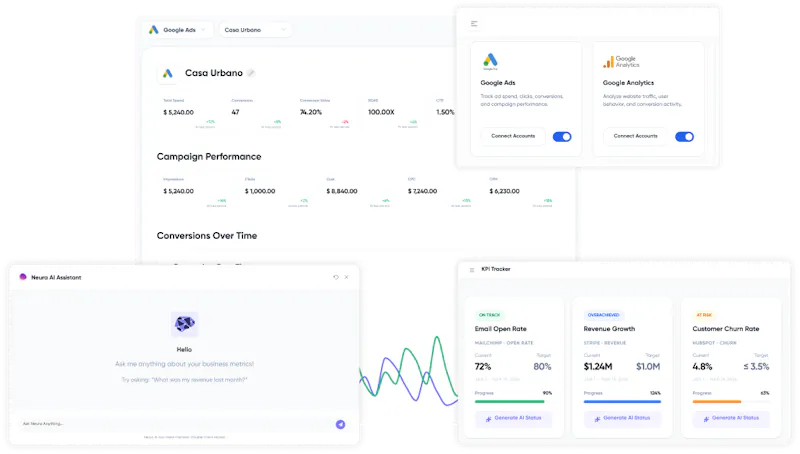Image resolution: width=800 pixels, height=454 pixels.
Task: Click the Neura brain avatar image
Action: pyautogui.click(x=184, y=323)
